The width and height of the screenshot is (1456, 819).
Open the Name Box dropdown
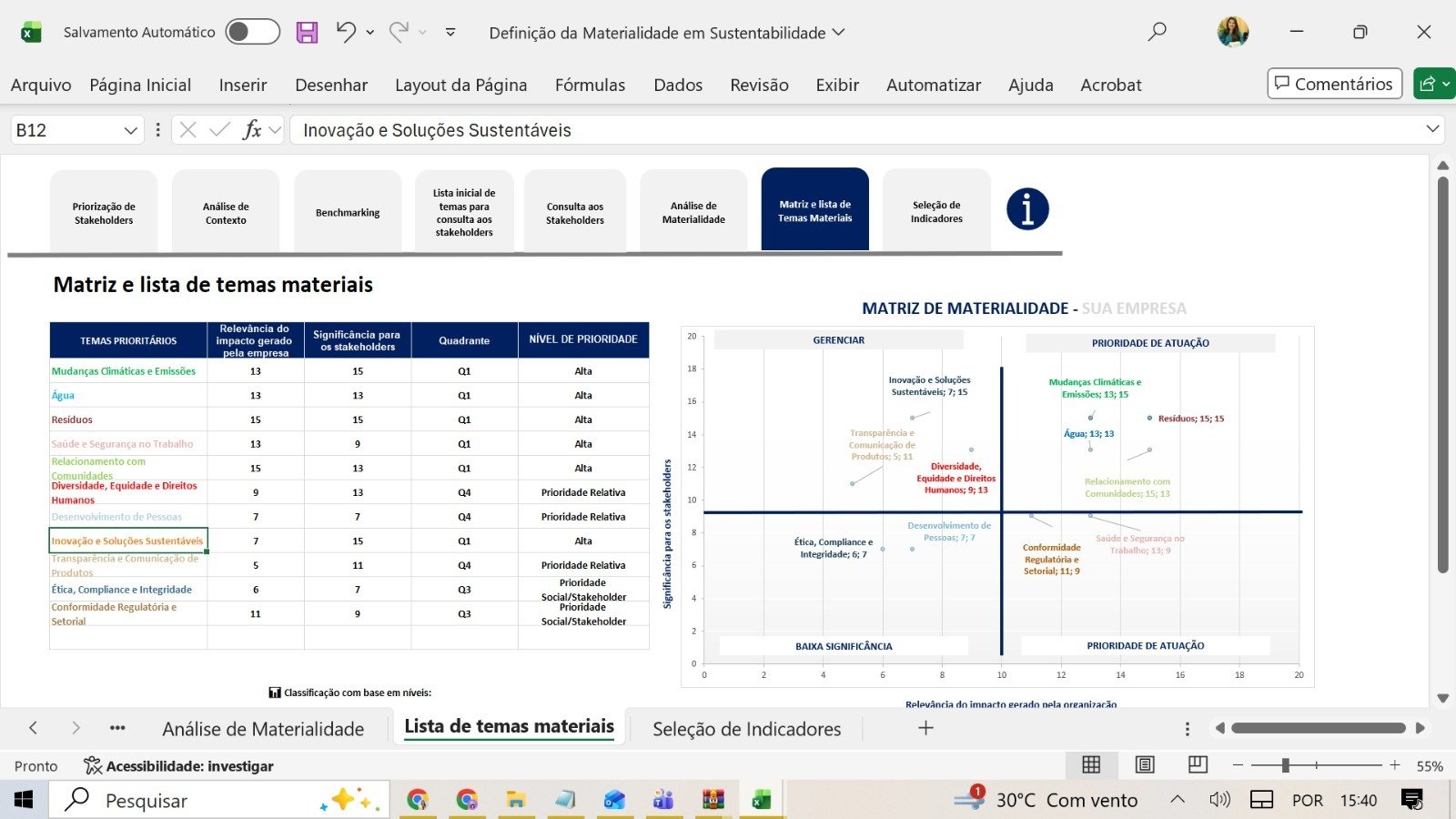coord(129,129)
